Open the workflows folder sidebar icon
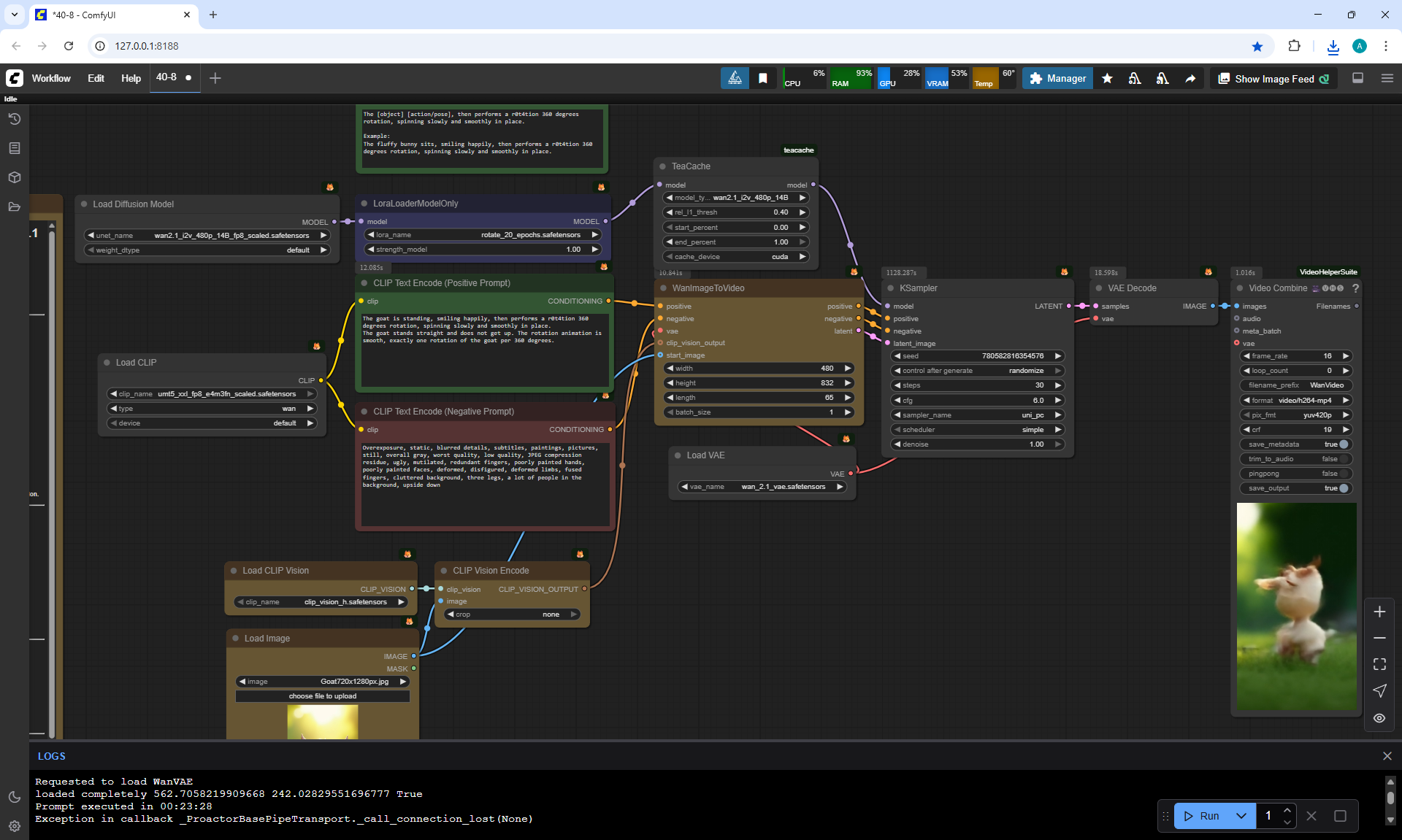Image resolution: width=1402 pixels, height=840 pixels. (x=15, y=207)
